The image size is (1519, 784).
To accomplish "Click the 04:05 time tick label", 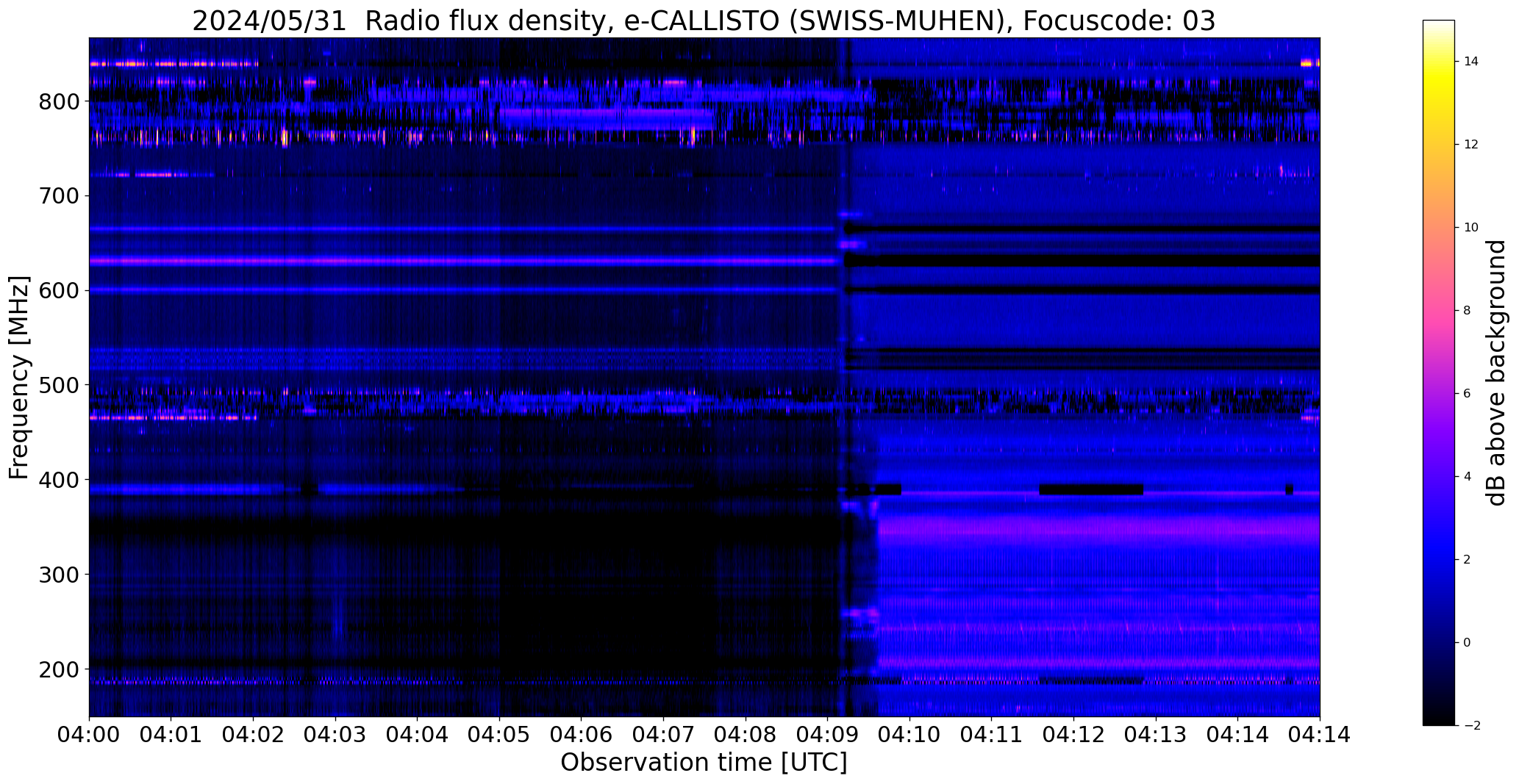I will point(499,735).
